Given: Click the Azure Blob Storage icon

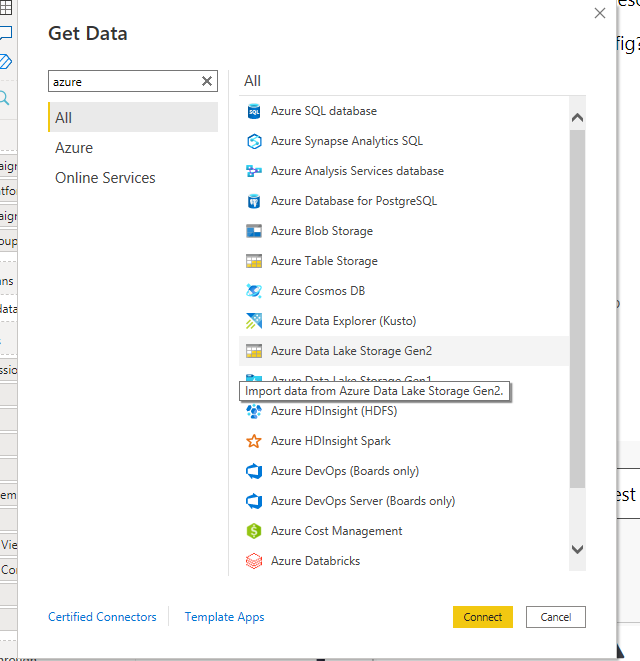Looking at the screenshot, I should [x=254, y=231].
